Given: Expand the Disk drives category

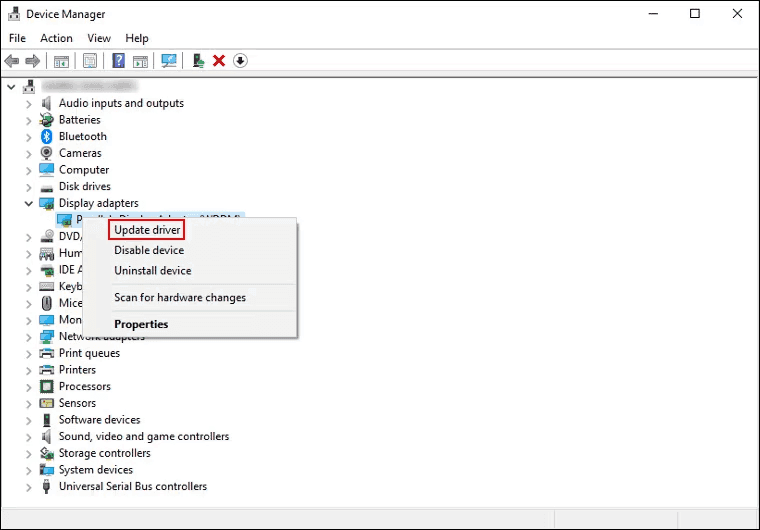Looking at the screenshot, I should point(29,187).
